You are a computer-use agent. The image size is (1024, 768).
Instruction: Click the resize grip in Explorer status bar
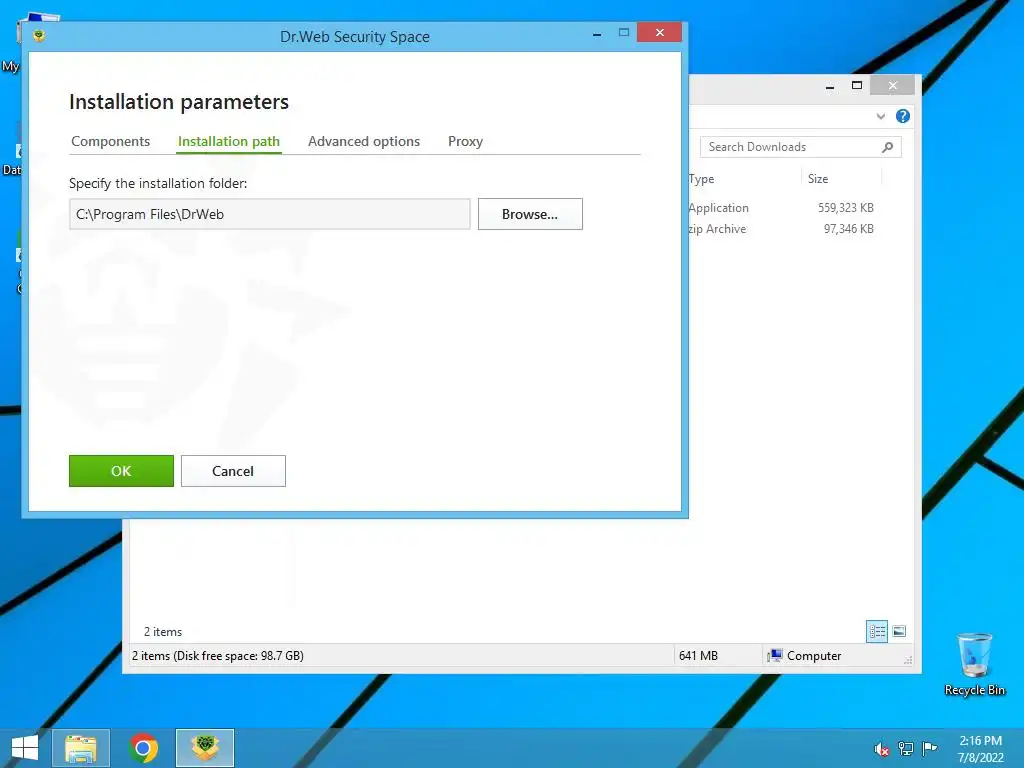click(908, 660)
